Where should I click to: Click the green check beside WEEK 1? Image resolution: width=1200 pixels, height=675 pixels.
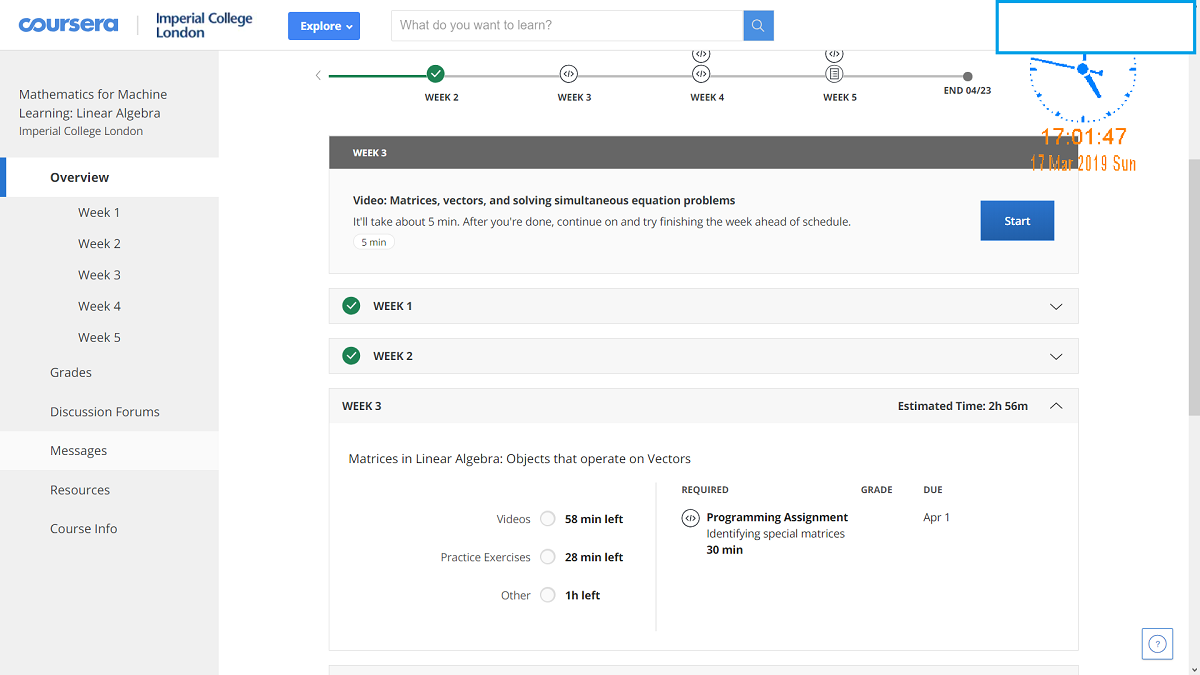pyautogui.click(x=351, y=306)
